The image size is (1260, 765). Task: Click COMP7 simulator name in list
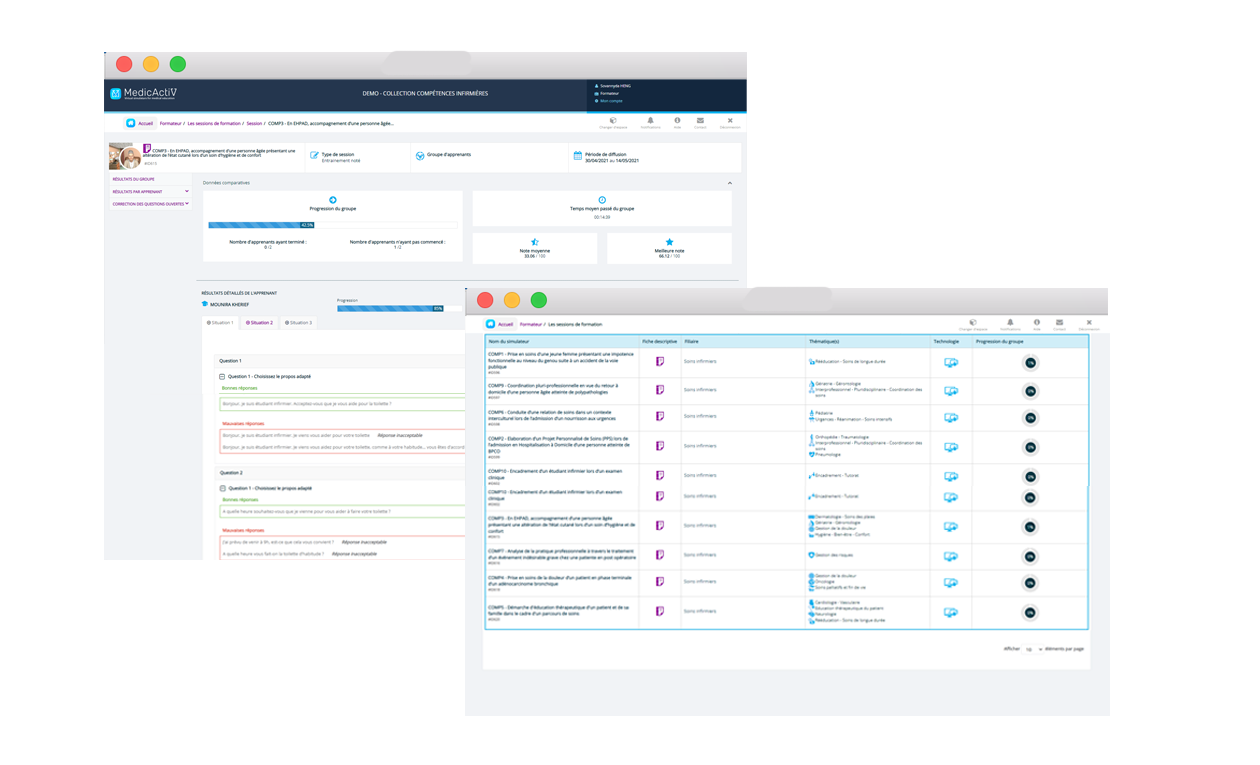[560, 552]
